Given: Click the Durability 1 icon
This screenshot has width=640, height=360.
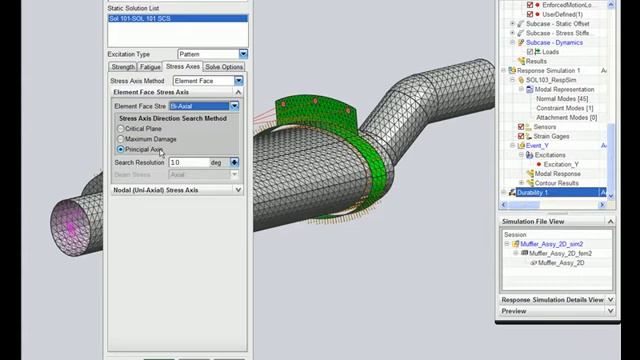Looking at the screenshot, I should pyautogui.click(x=512, y=193).
